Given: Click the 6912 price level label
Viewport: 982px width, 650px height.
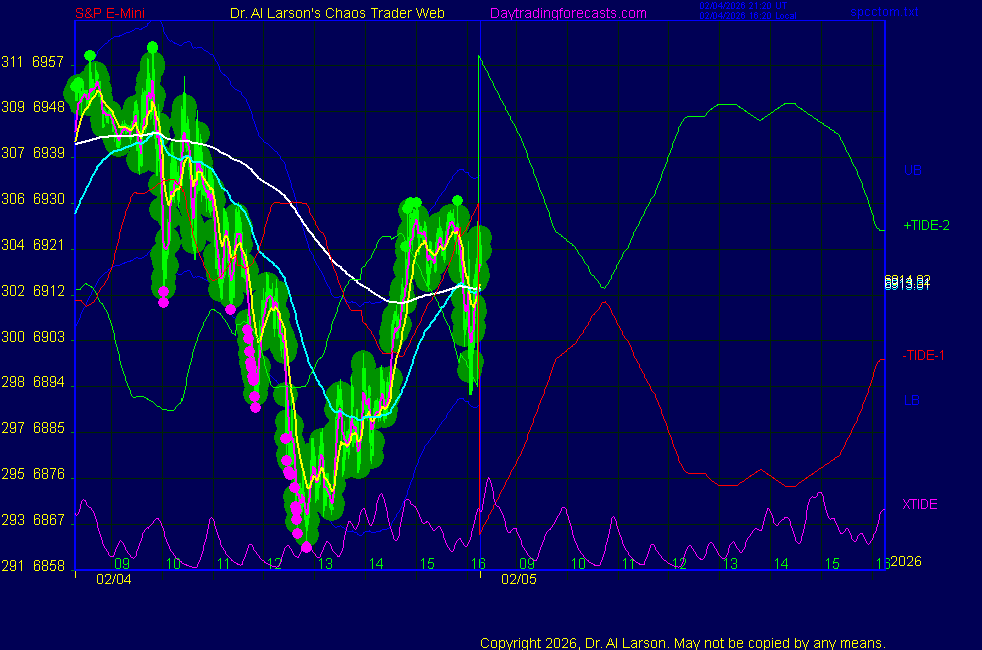Looking at the screenshot, I should coord(49,292).
